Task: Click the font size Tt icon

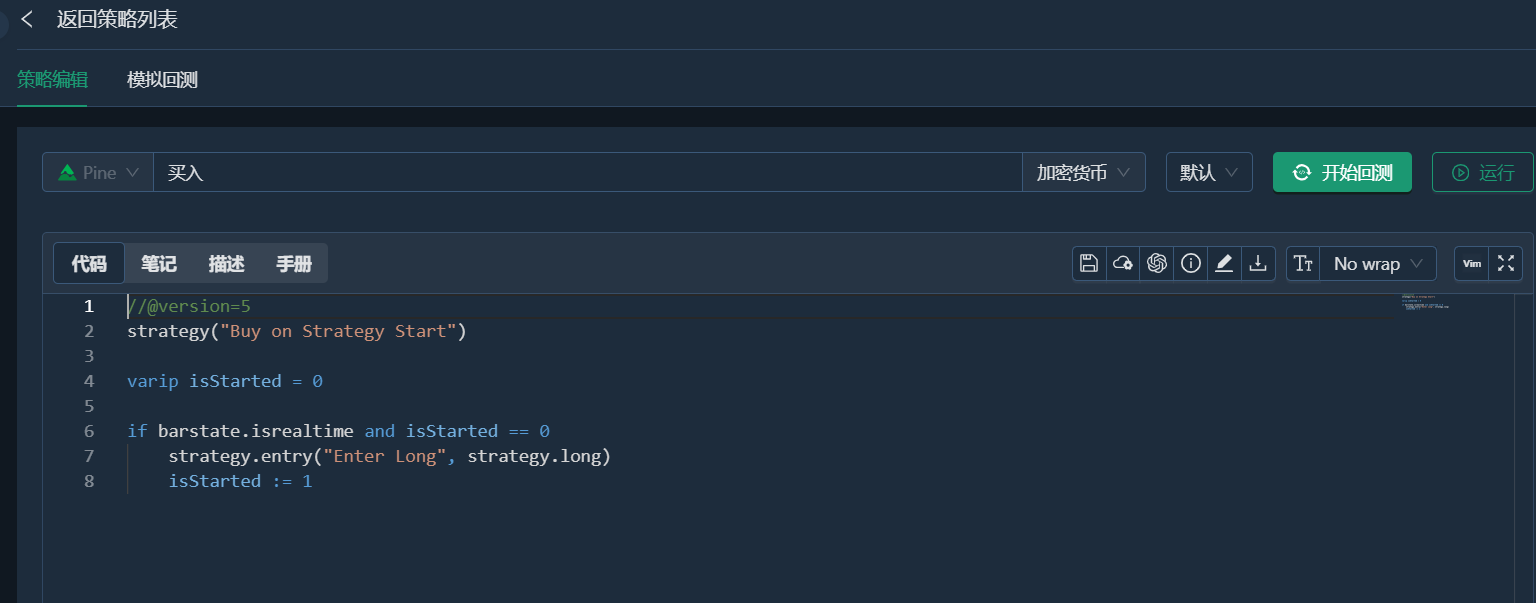Action: [x=1303, y=263]
